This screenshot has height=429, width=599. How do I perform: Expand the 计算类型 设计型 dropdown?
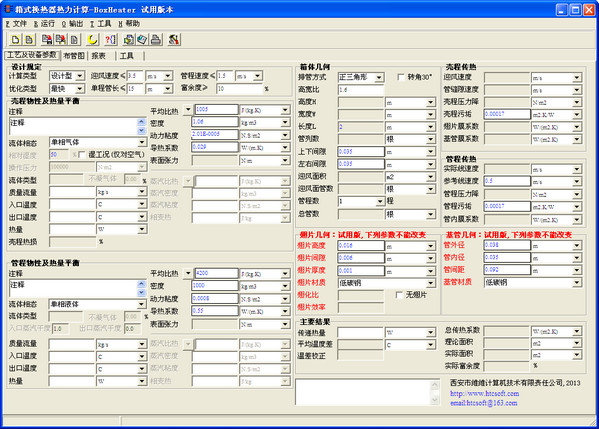[x=79, y=76]
